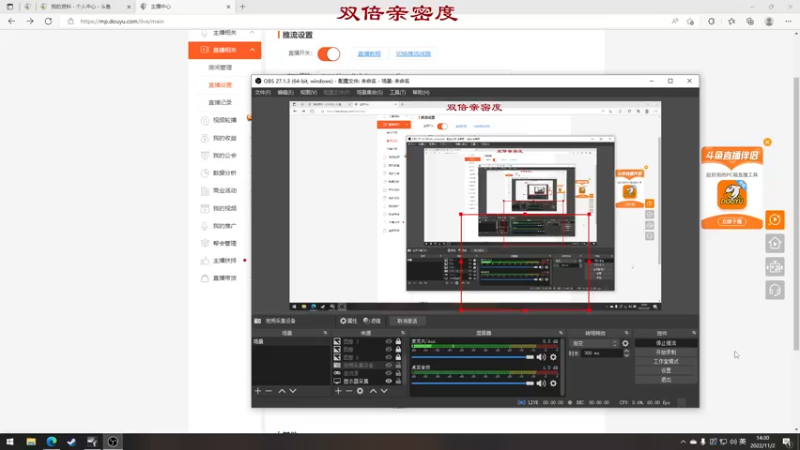Open 麦克风/Aux audio settings gear
This screenshot has height=450, width=800.
tap(553, 357)
